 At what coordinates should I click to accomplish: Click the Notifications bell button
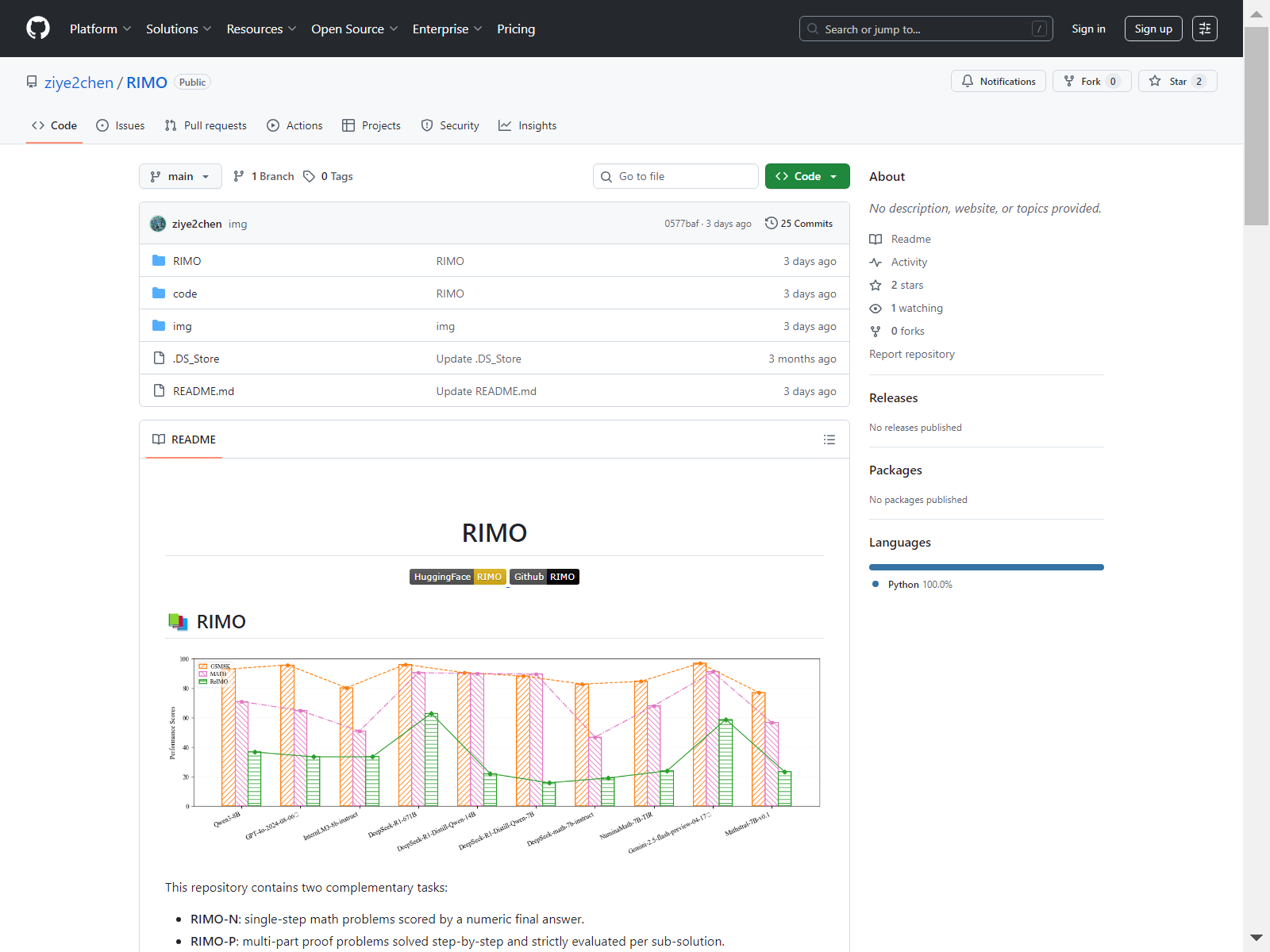click(999, 81)
